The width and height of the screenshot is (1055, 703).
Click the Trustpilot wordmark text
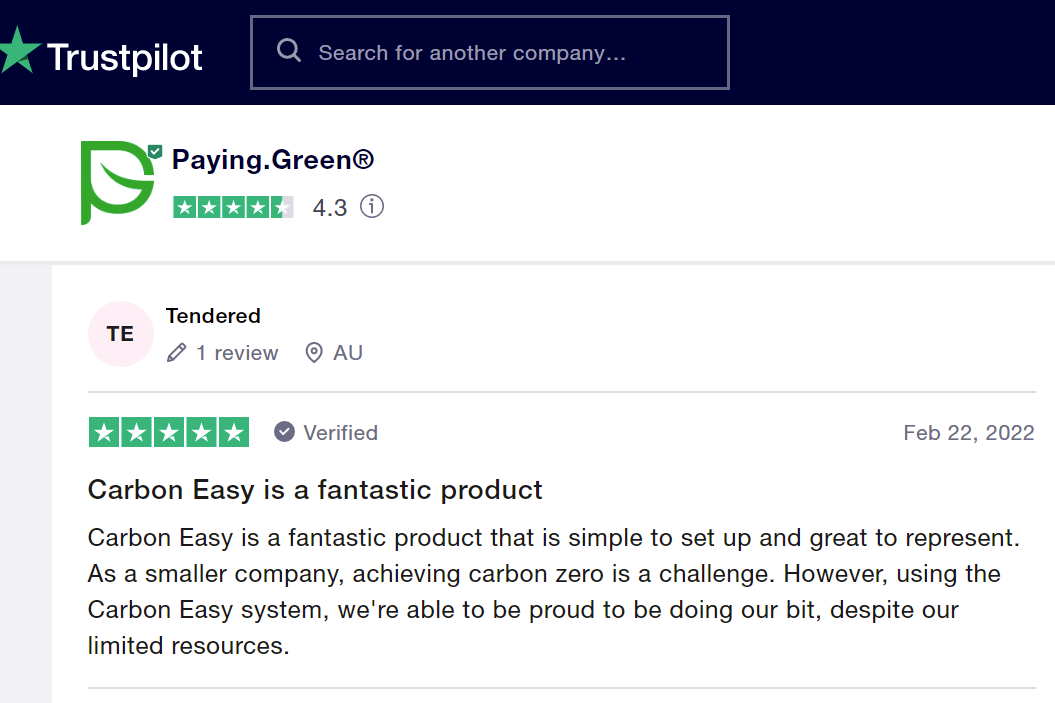[x=124, y=57]
